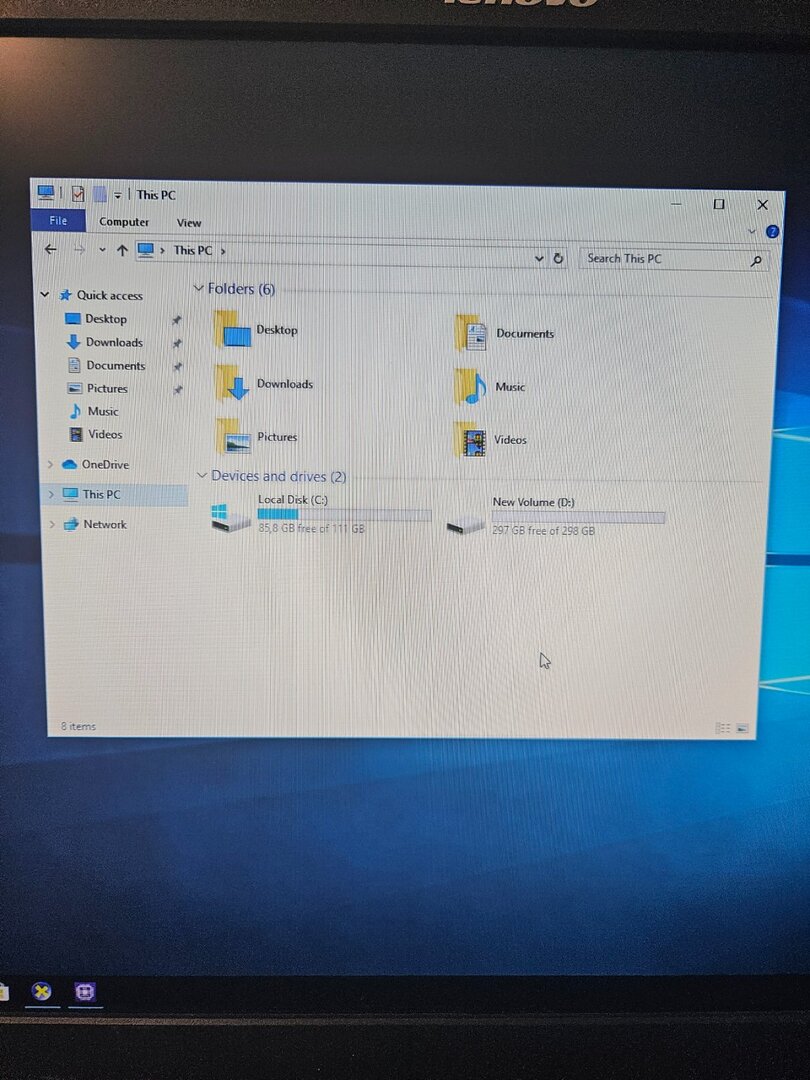Image resolution: width=810 pixels, height=1080 pixels.
Task: Open the Music folder icon in Folders
Action: point(470,386)
